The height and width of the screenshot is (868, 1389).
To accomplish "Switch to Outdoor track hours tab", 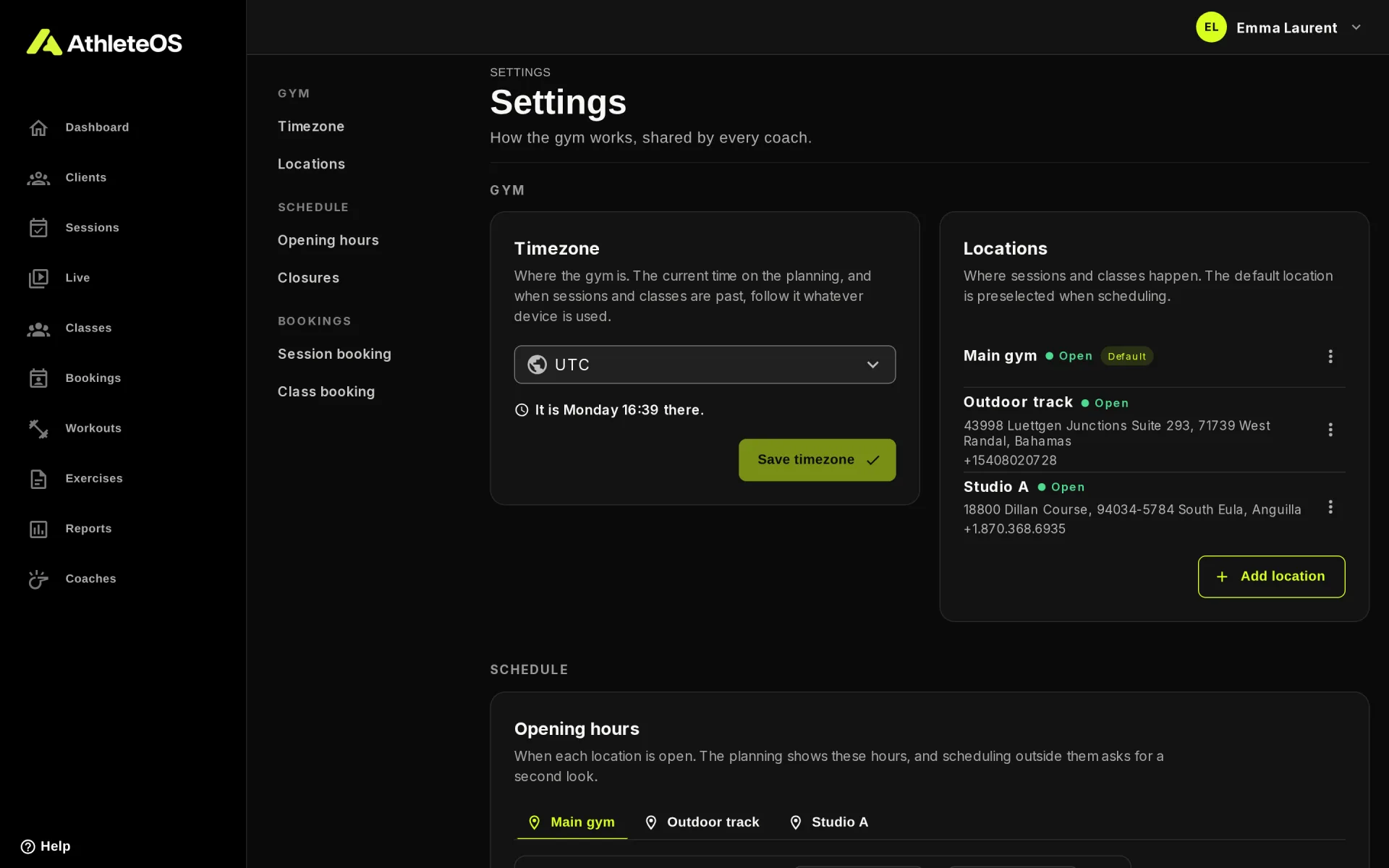I will (x=701, y=822).
